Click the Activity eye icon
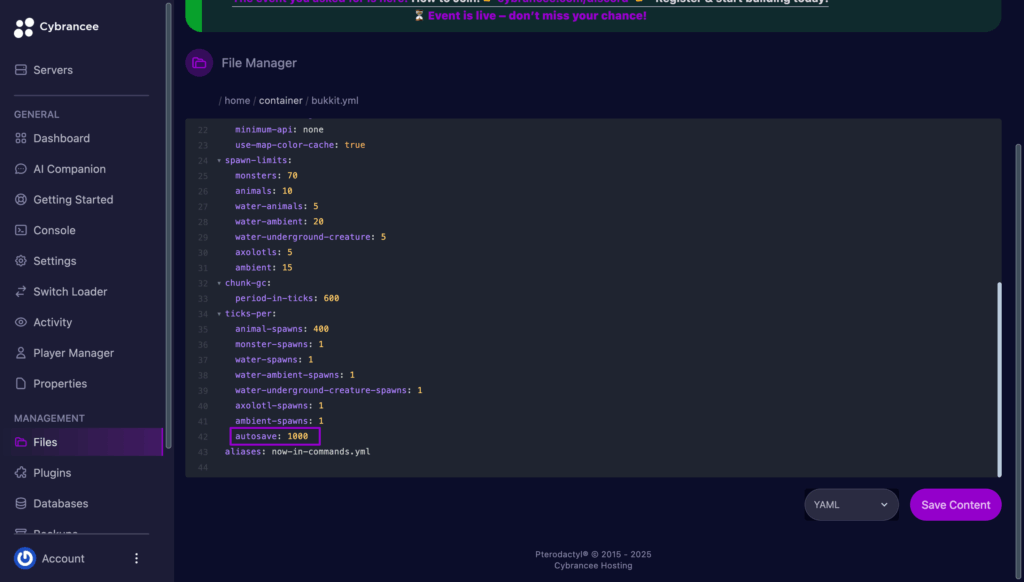1024x582 pixels. tap(21, 323)
